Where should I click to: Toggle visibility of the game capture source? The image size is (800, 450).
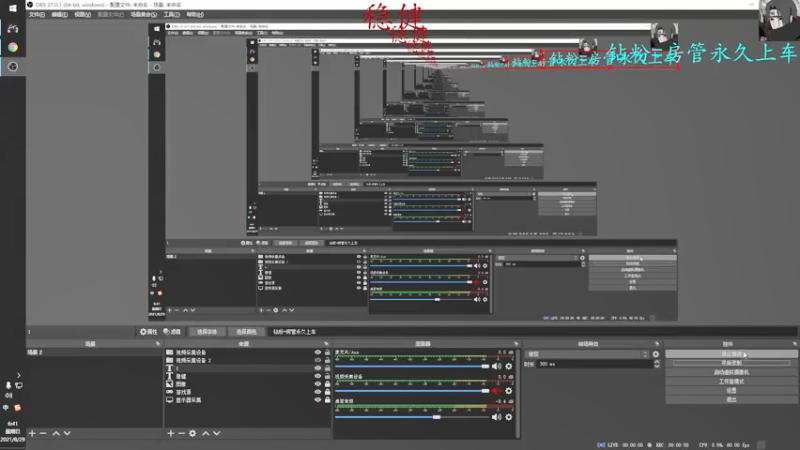pos(318,392)
